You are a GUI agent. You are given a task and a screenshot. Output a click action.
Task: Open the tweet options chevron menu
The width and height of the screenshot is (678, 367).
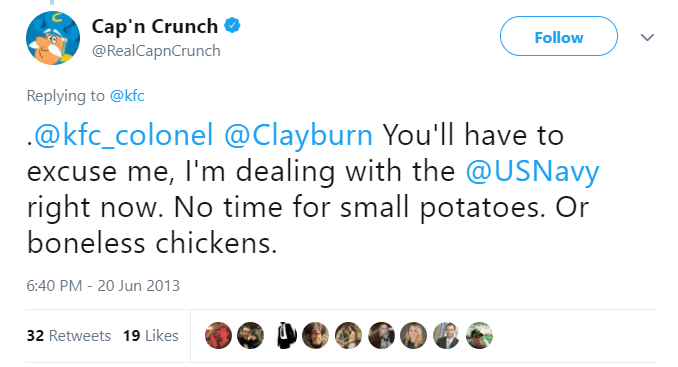pyautogui.click(x=647, y=38)
